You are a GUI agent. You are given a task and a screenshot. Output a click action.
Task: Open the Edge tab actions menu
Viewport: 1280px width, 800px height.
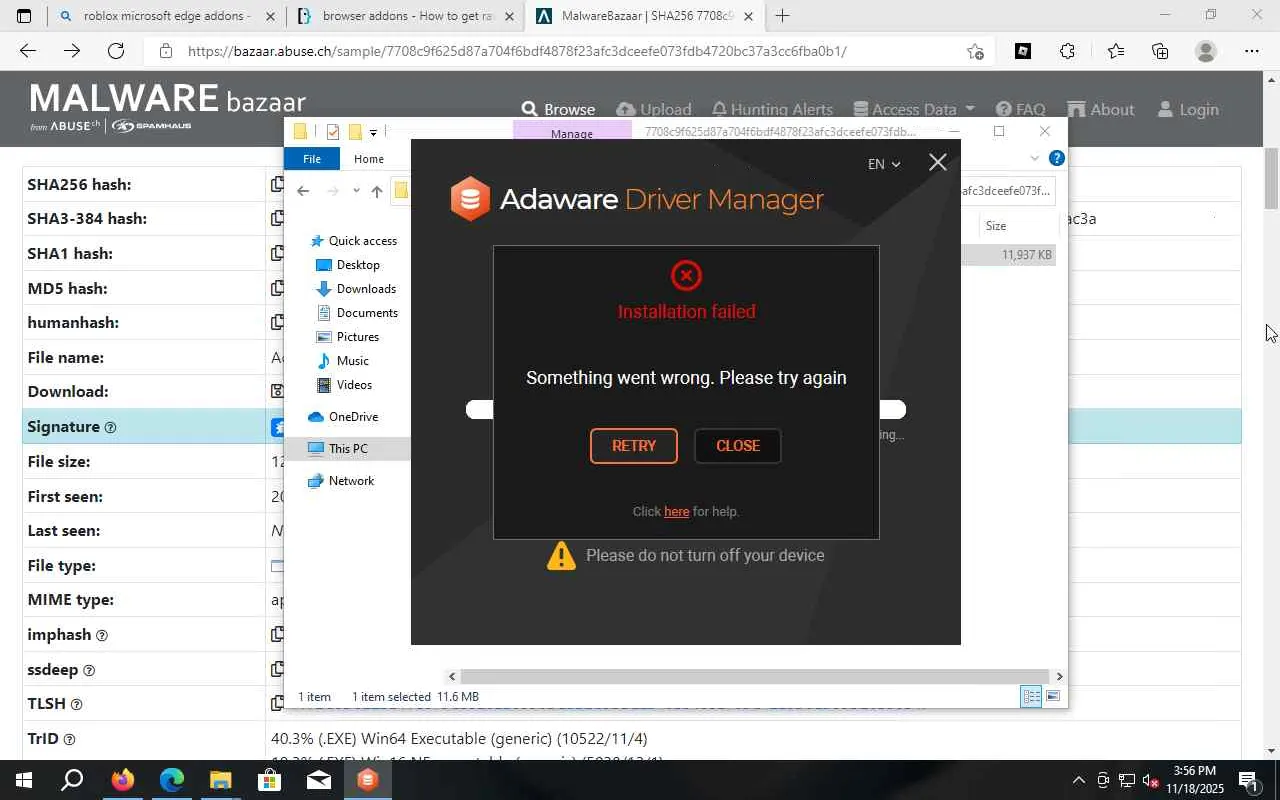(24, 16)
